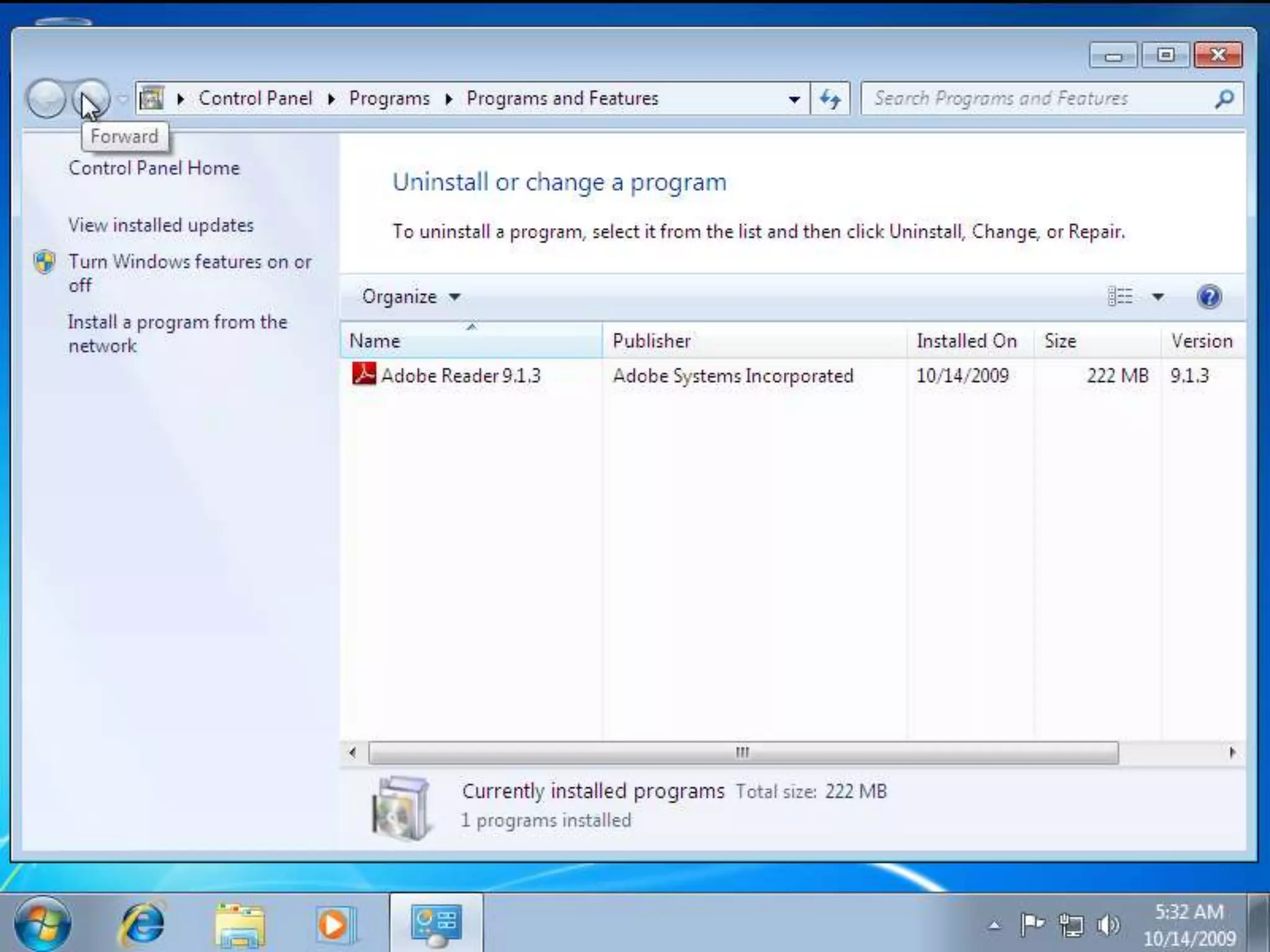Click the '1 programs installed' text
This screenshot has width=1270, height=952.
click(x=546, y=821)
